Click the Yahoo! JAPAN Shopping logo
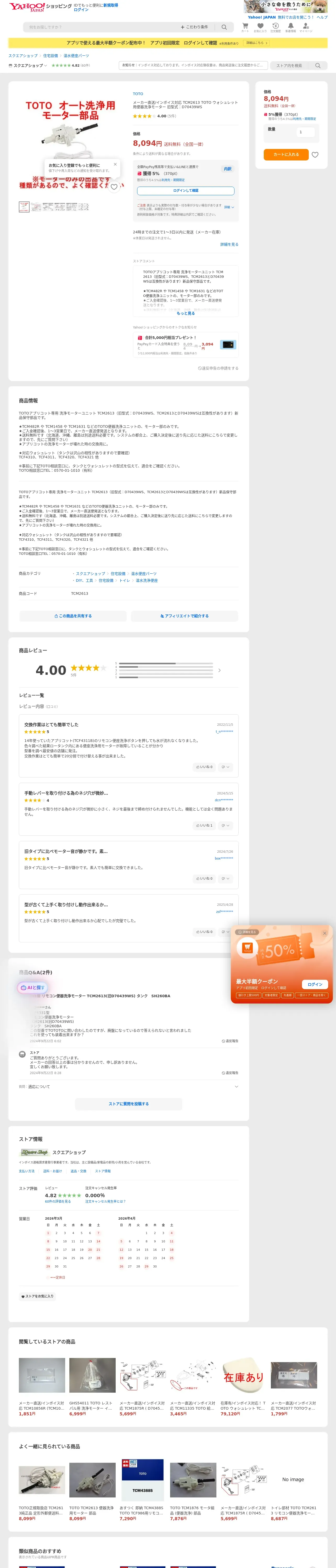 click(x=40, y=7)
